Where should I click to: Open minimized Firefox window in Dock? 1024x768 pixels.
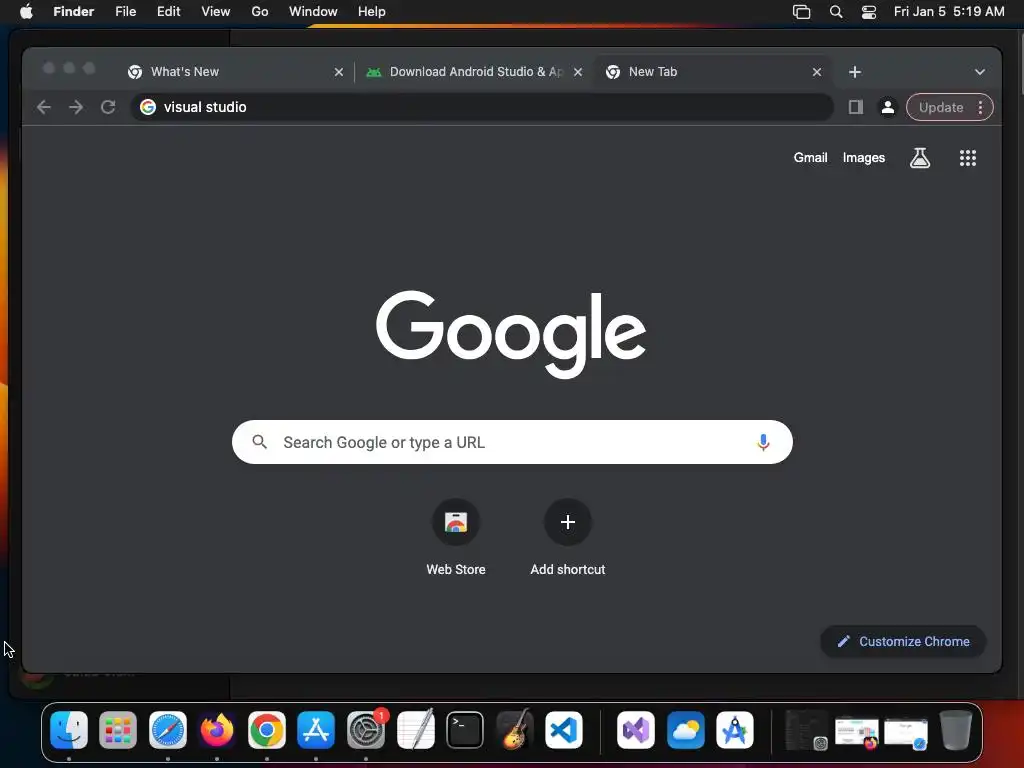click(x=856, y=731)
